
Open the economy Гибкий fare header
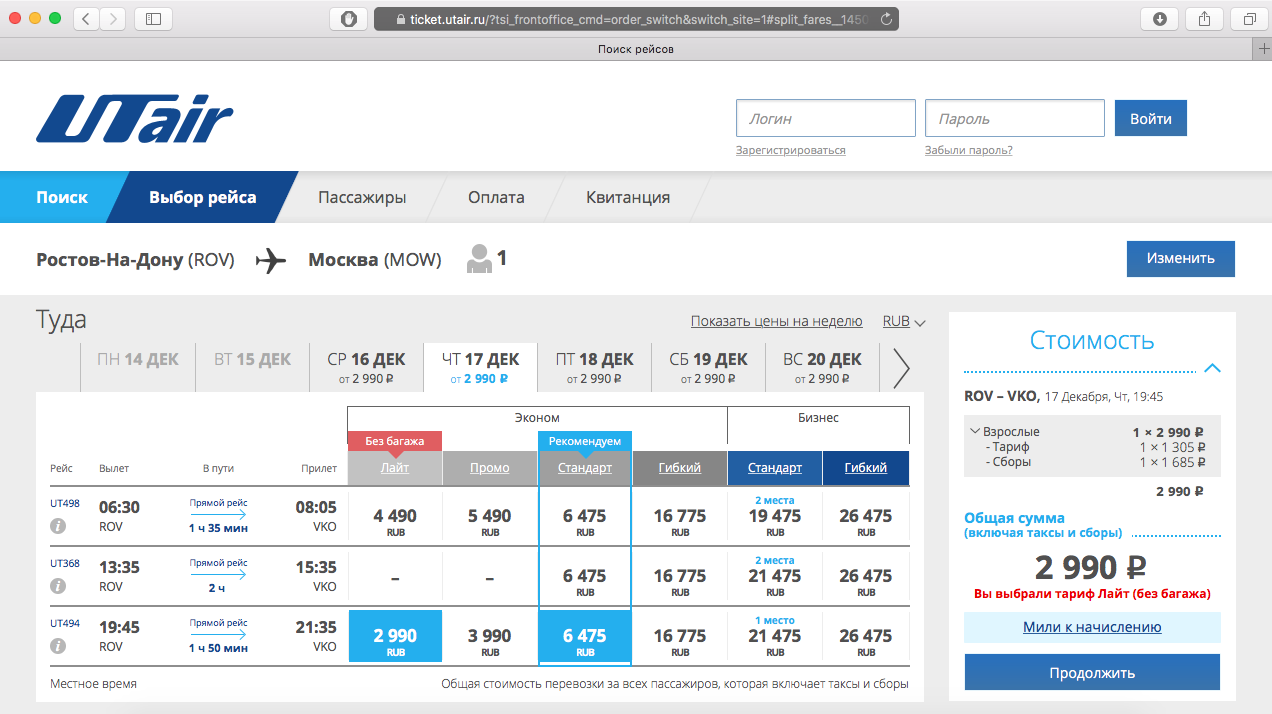[x=680, y=468]
